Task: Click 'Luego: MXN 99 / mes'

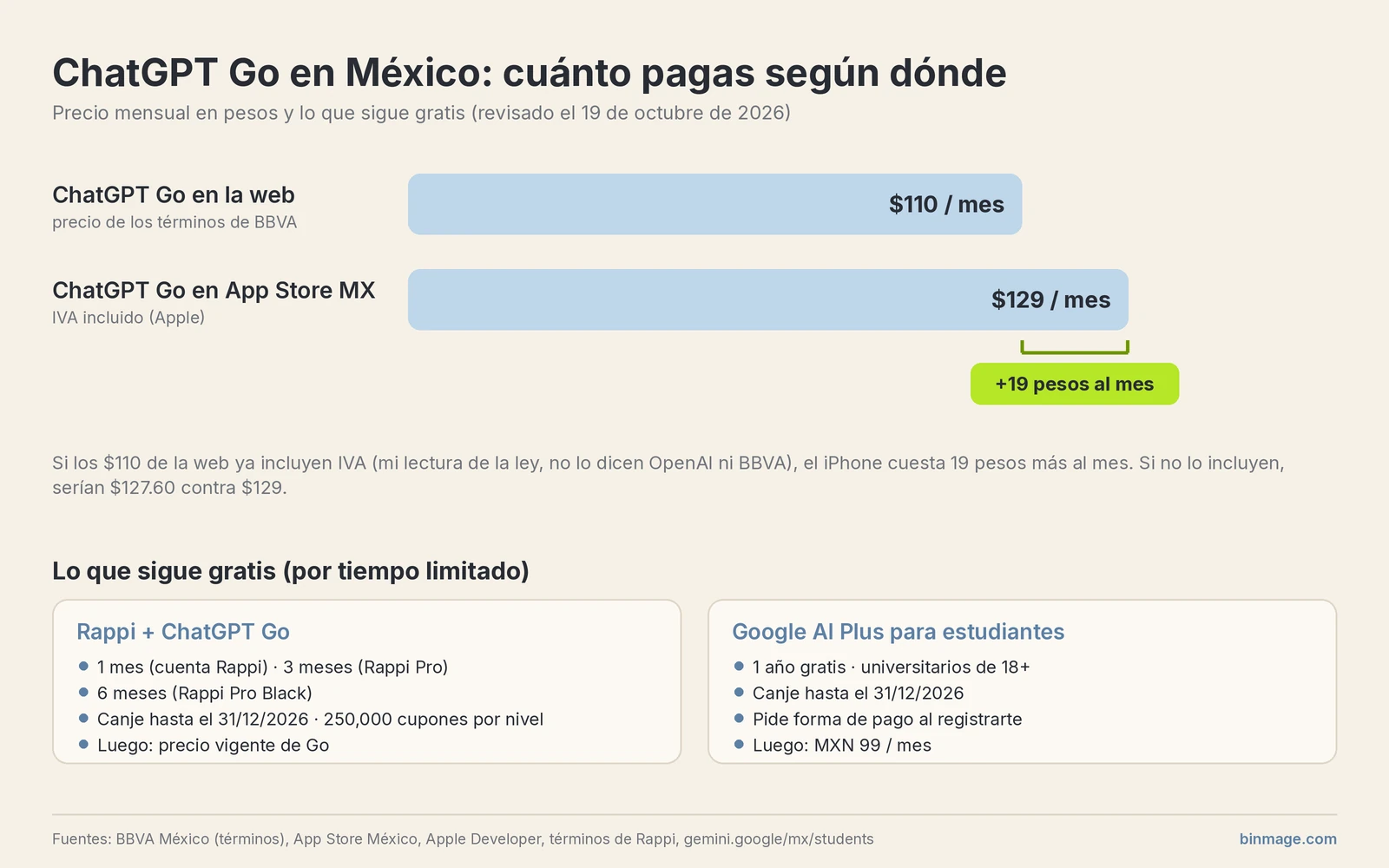Action: (x=842, y=745)
